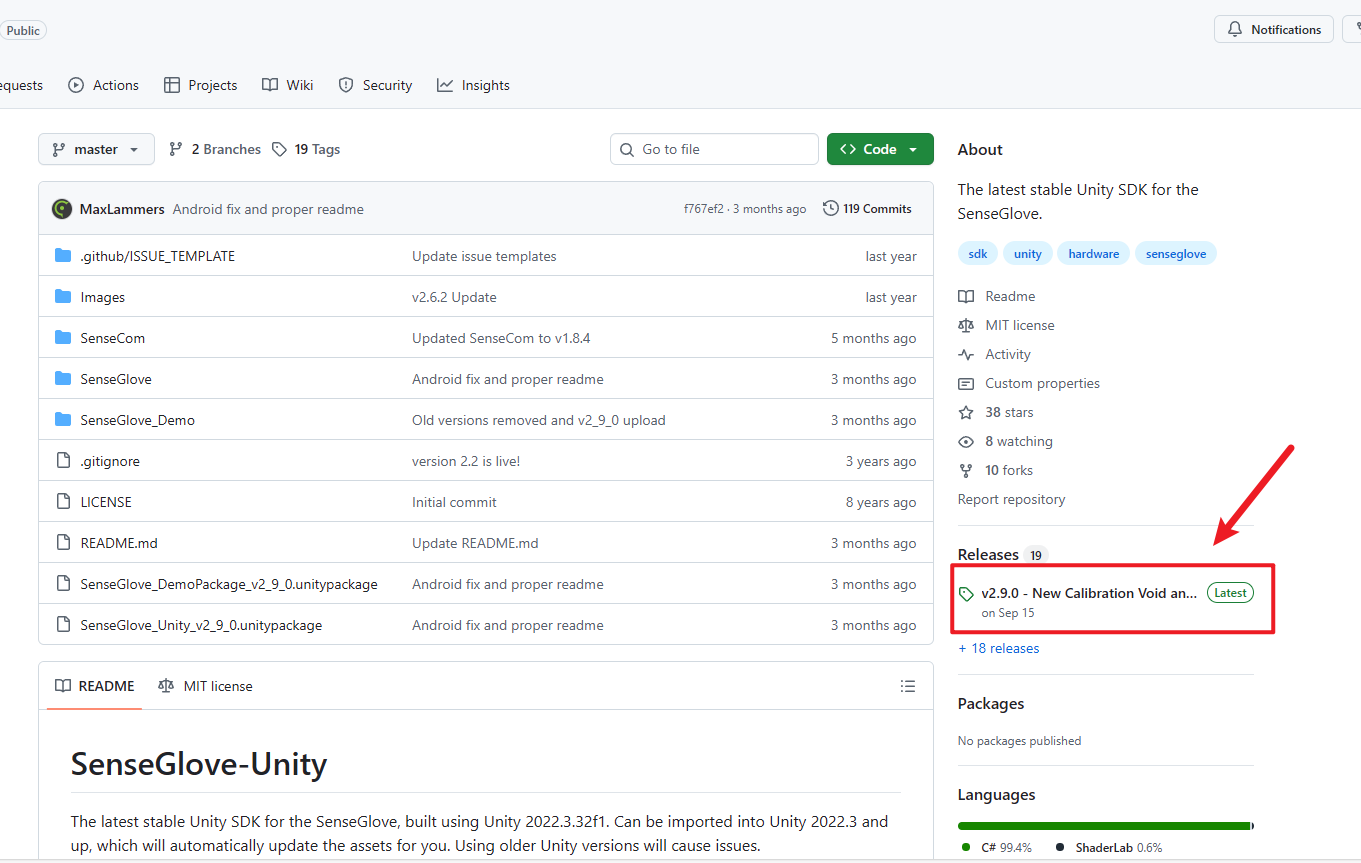Select the senseglove topic tag
The image size is (1361, 863).
[1175, 254]
